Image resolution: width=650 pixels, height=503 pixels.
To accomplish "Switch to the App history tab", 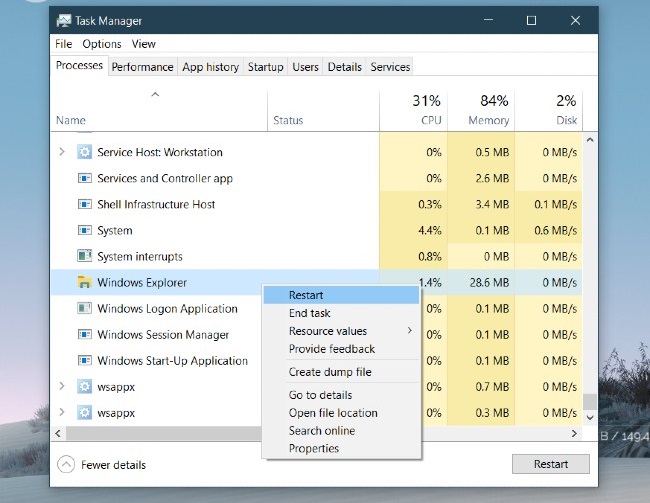I will tap(211, 67).
